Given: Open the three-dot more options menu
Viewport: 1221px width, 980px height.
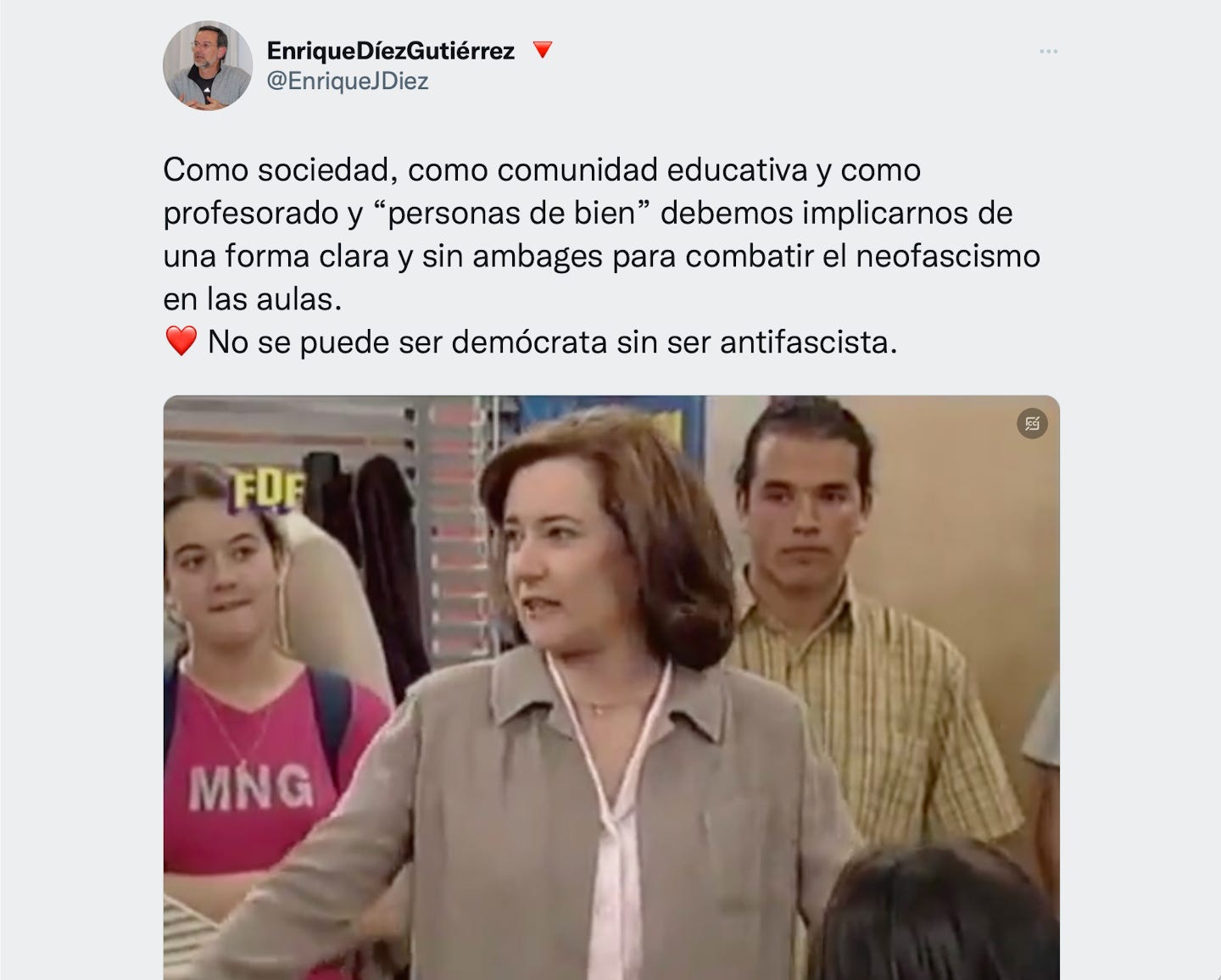Looking at the screenshot, I should click(1048, 52).
